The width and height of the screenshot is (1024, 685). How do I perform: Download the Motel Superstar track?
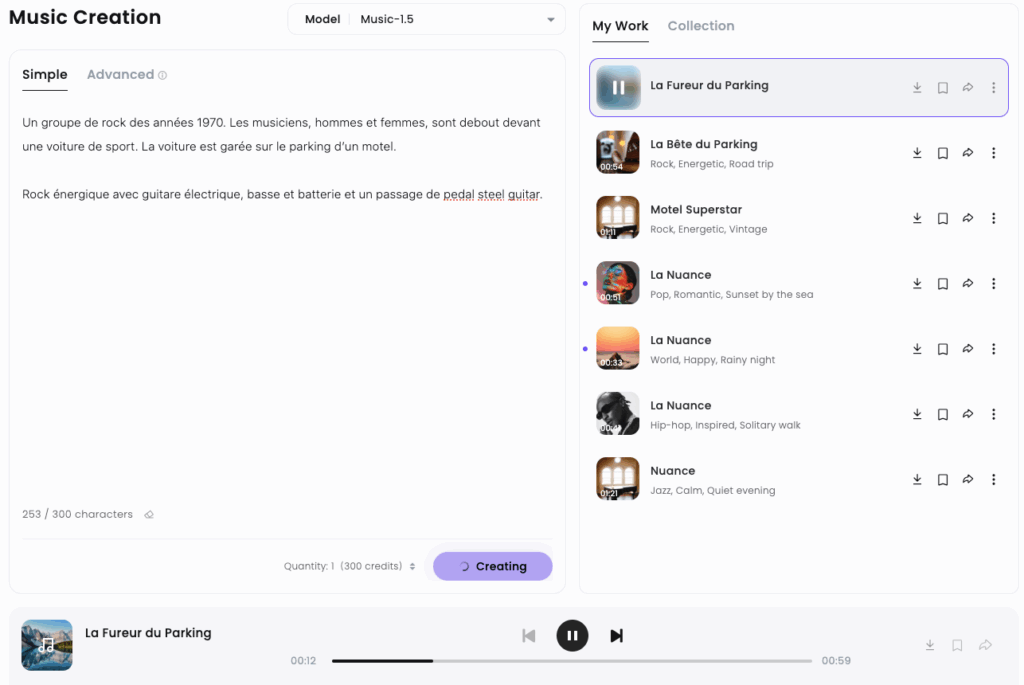pyautogui.click(x=917, y=218)
